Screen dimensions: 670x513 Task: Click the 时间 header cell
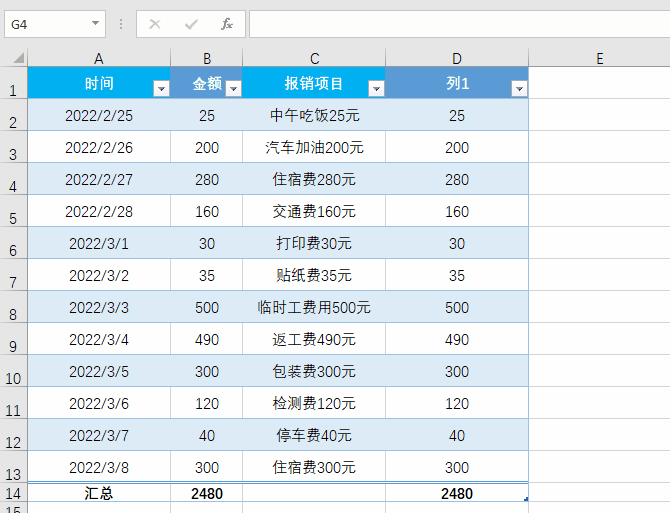(x=99, y=83)
